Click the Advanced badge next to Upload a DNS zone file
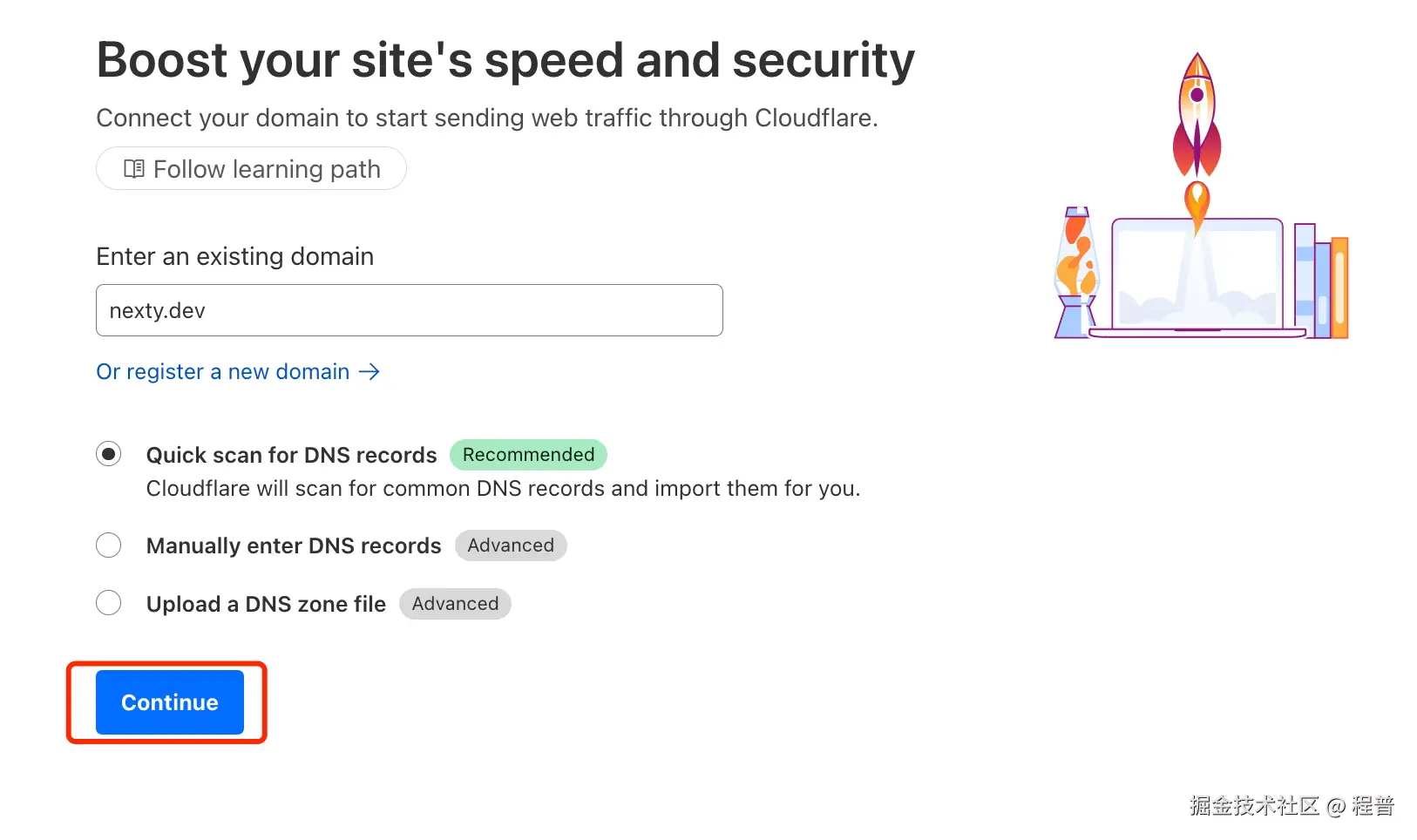This screenshot has width=1417, height=840. tap(455, 603)
